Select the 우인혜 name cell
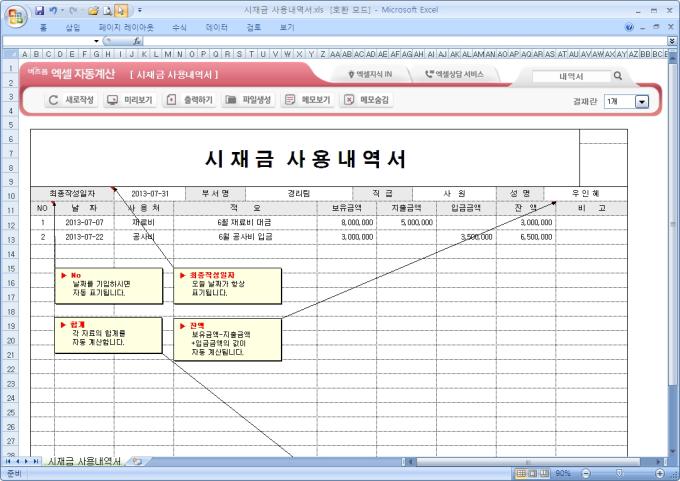 pyautogui.click(x=585, y=193)
